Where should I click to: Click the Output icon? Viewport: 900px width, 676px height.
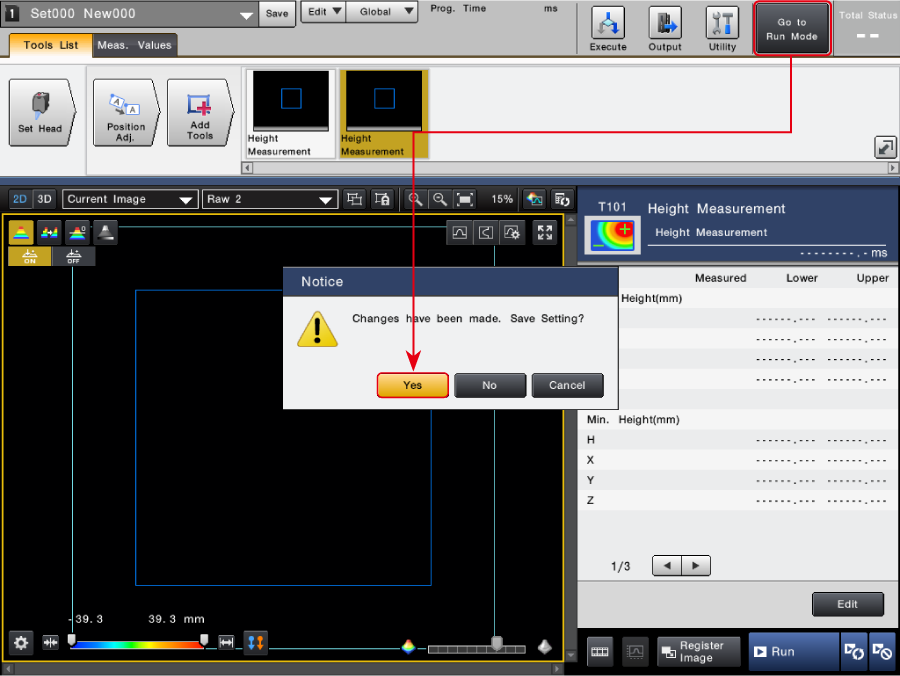click(664, 29)
